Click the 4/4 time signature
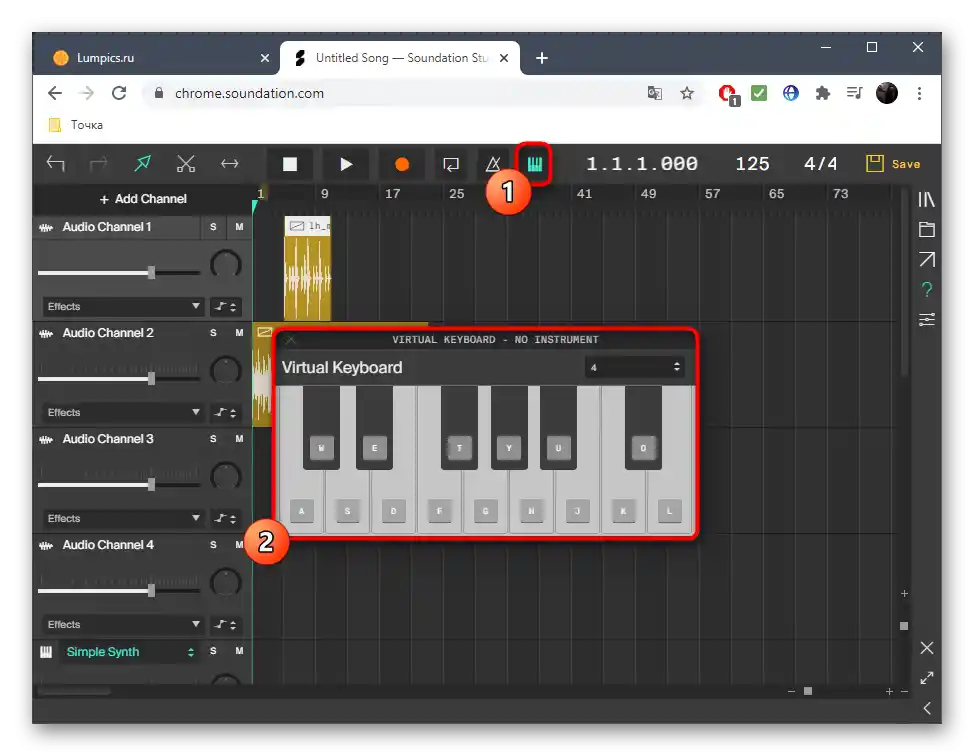 coord(820,164)
